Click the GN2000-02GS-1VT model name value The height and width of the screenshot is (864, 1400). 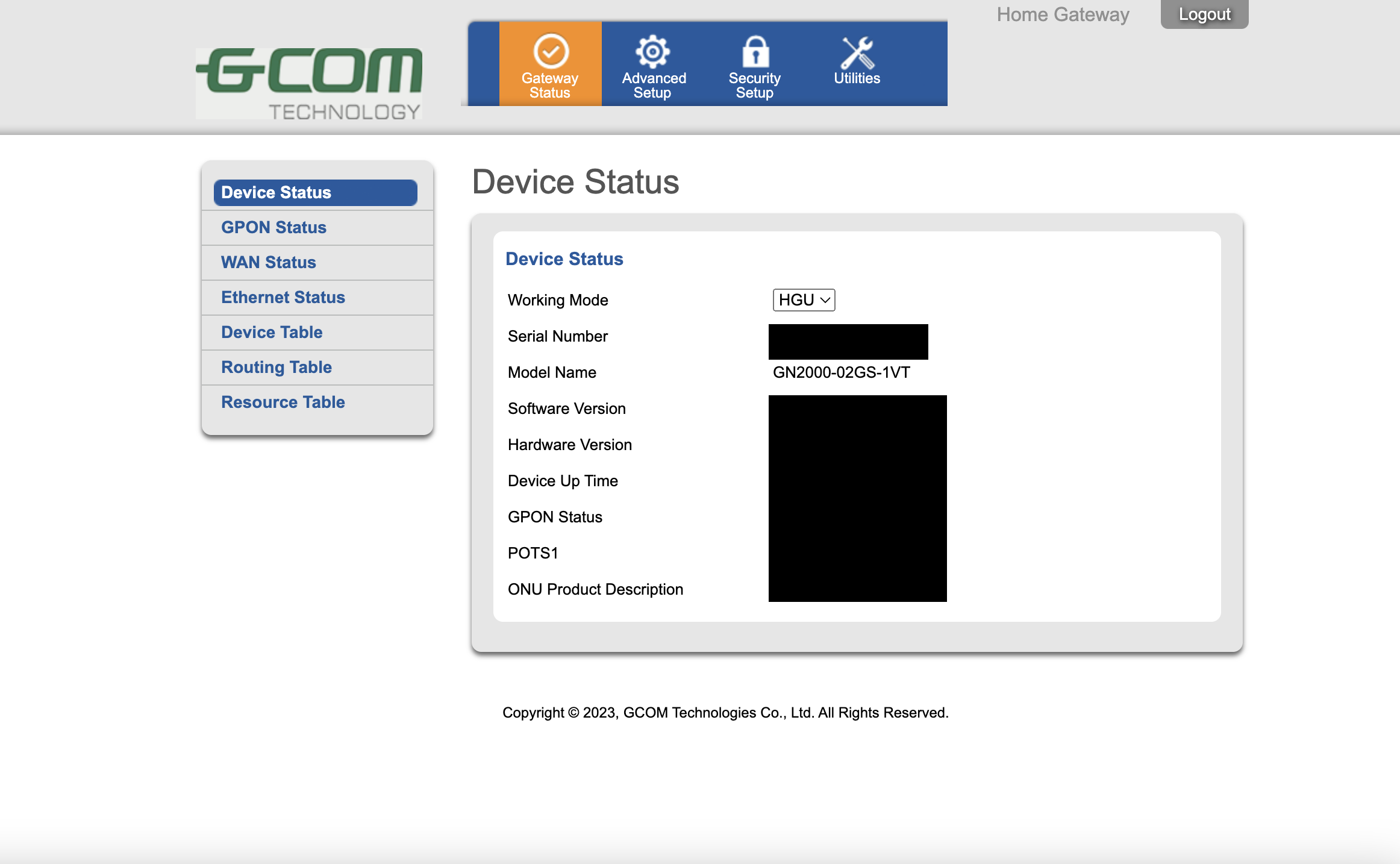click(x=841, y=372)
